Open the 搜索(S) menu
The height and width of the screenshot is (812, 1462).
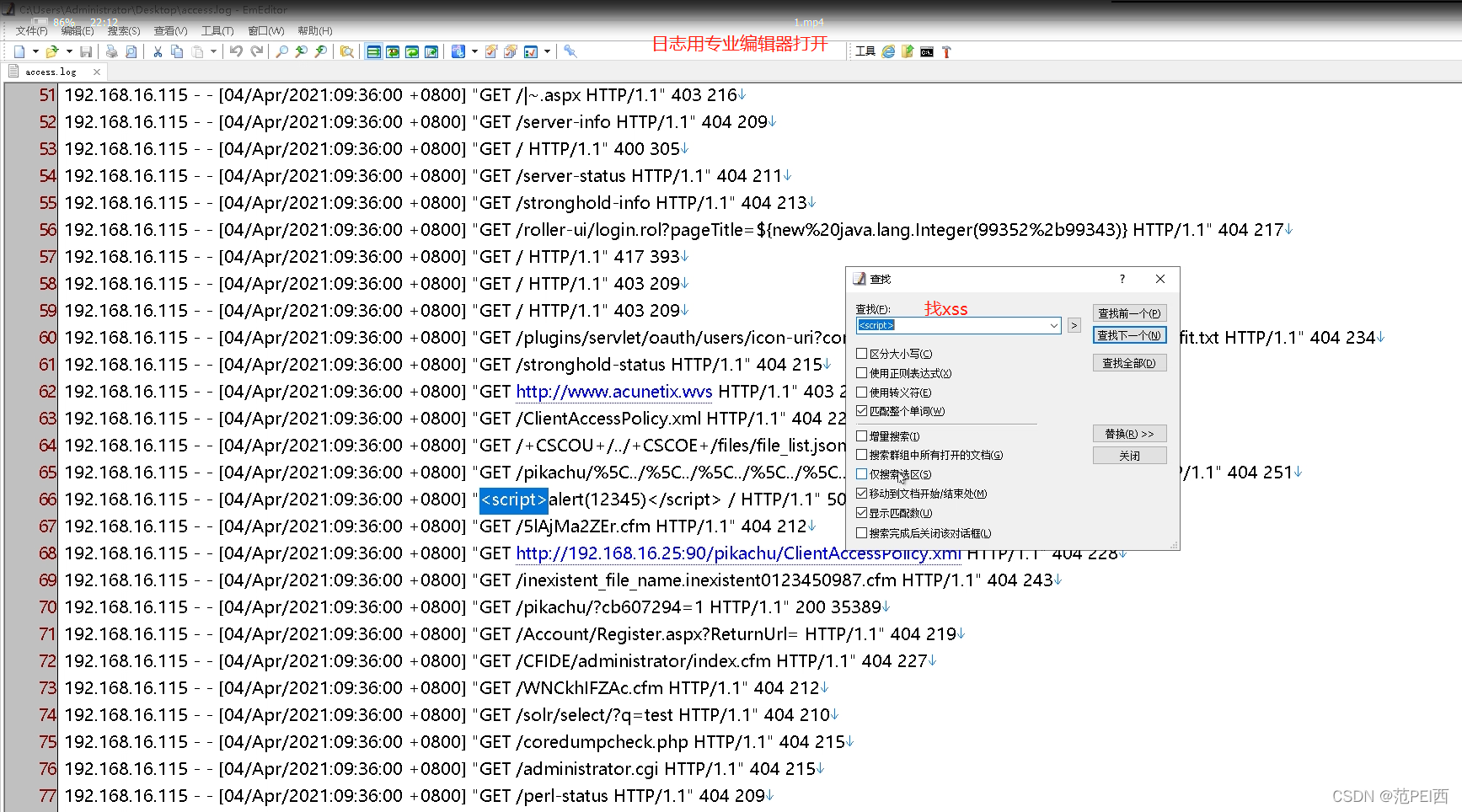[124, 31]
